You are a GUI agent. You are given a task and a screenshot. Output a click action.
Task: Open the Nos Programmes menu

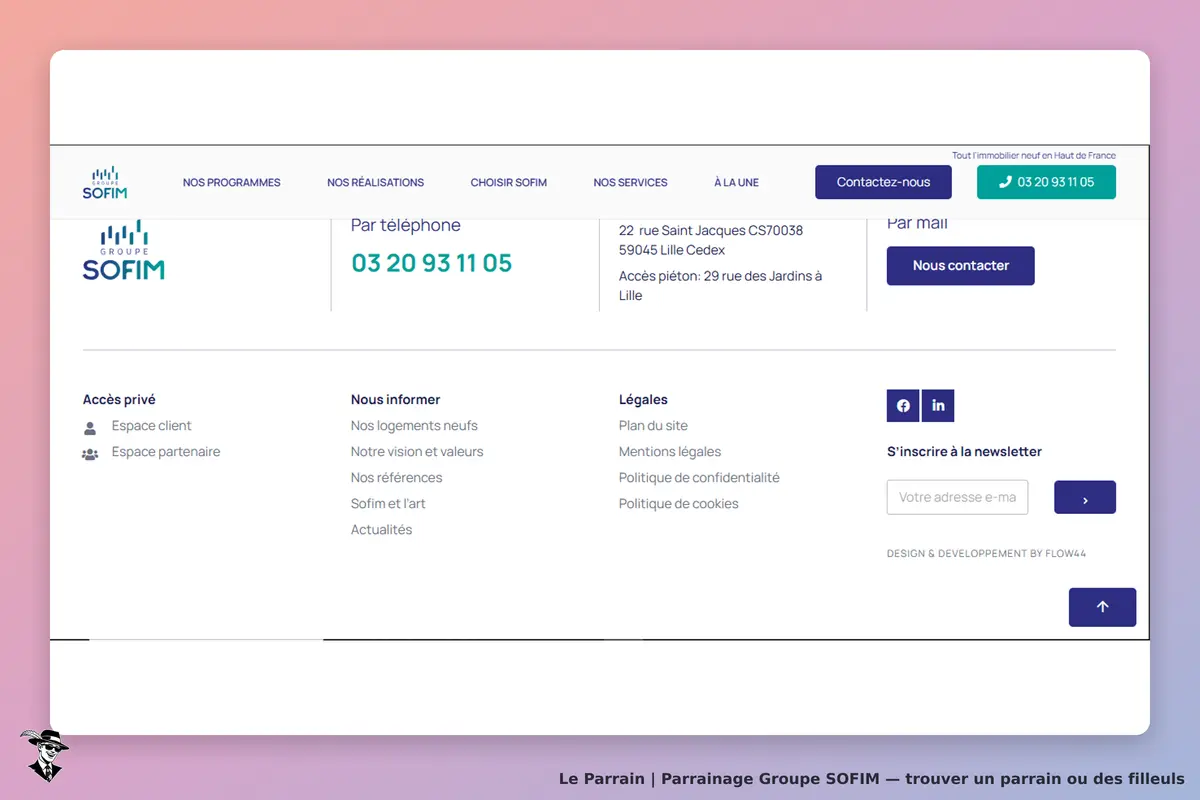[x=232, y=183]
